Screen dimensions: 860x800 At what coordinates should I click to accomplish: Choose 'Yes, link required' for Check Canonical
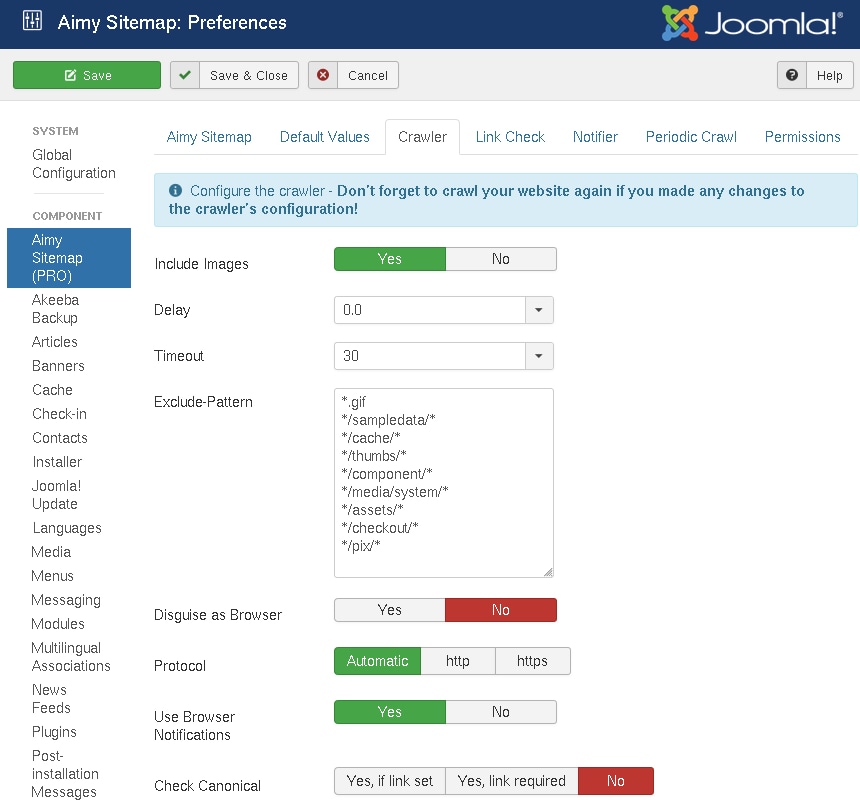coord(511,781)
